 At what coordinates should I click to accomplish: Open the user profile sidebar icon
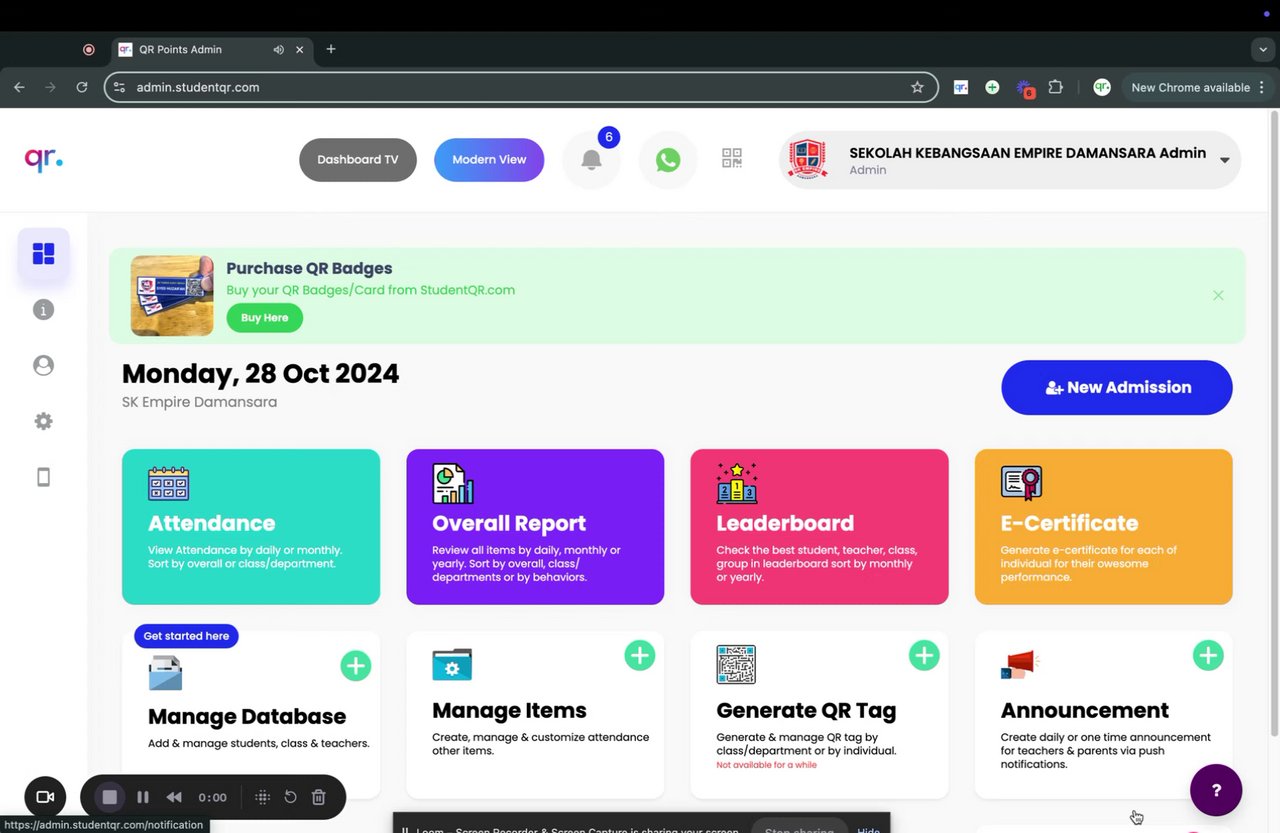pos(43,366)
